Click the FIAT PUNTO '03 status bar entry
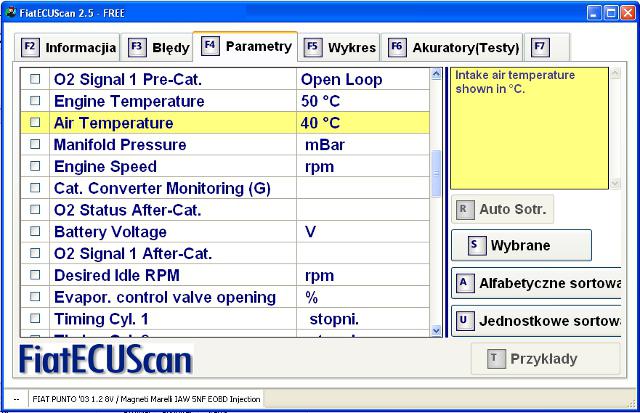Screen dimensions: 640x413 point(146,399)
